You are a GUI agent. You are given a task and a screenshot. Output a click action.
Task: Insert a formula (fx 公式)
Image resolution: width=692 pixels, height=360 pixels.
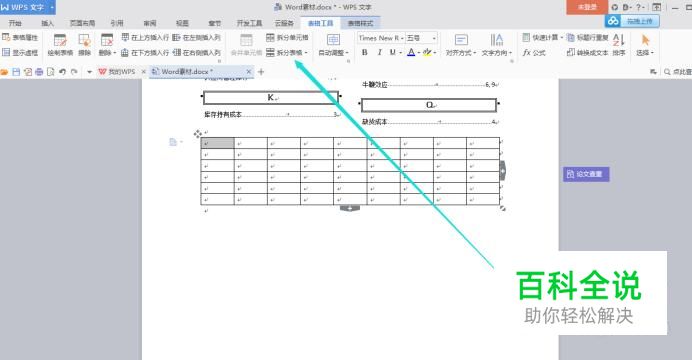pos(534,52)
